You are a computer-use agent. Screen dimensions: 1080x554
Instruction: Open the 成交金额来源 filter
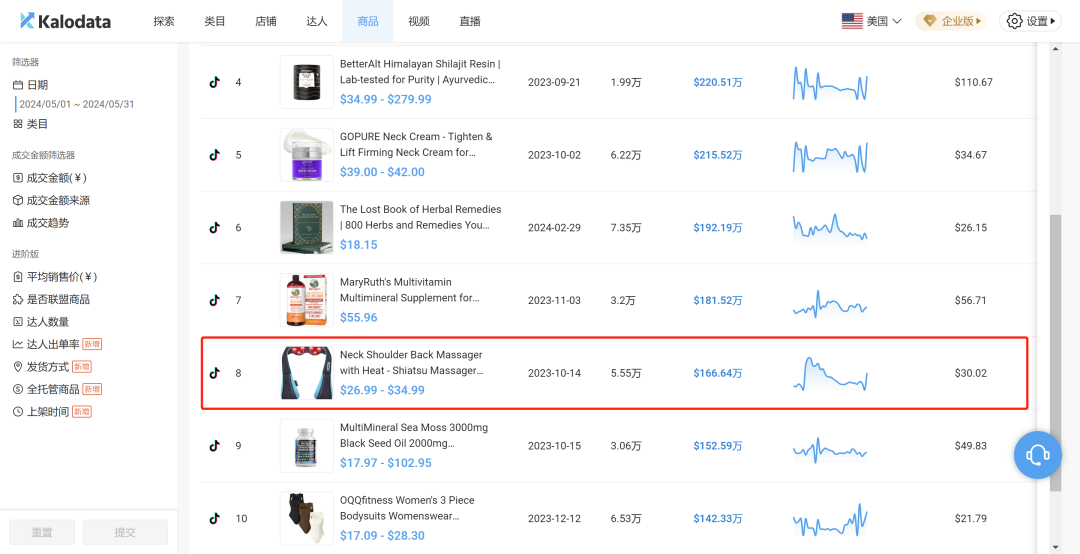51,201
